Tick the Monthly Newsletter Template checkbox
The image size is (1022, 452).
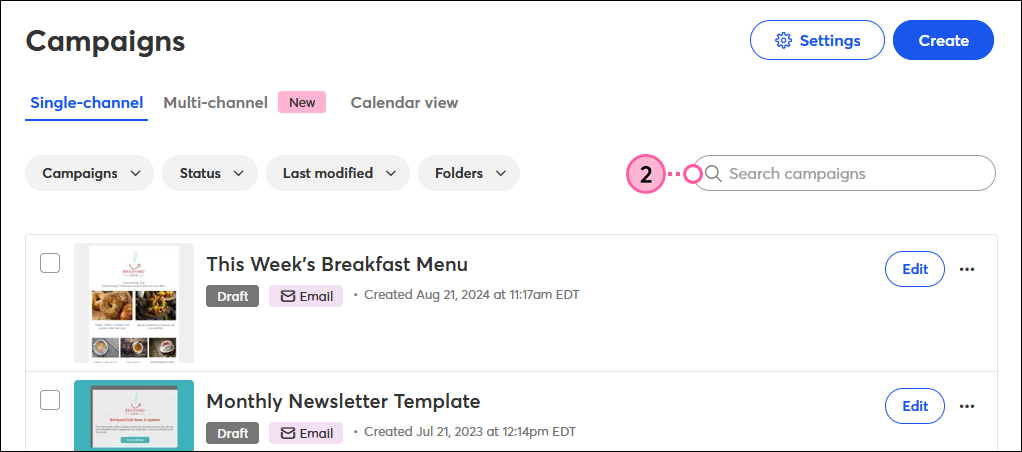(x=50, y=400)
